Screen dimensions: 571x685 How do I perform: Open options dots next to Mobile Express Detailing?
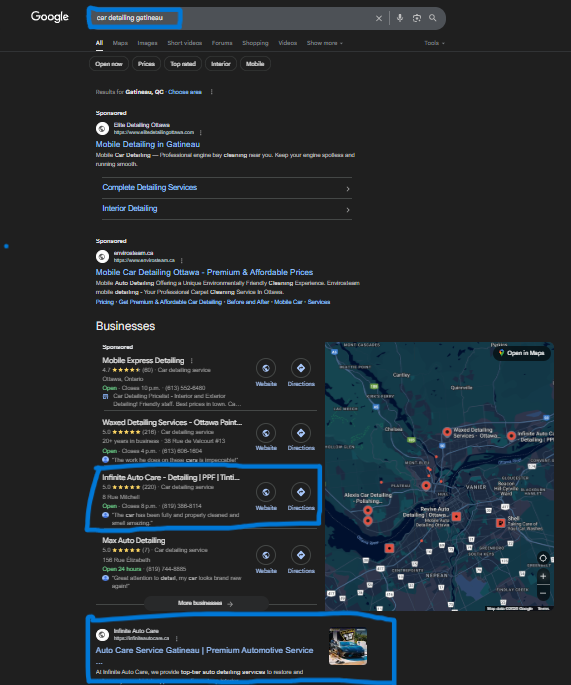click(x=191, y=360)
